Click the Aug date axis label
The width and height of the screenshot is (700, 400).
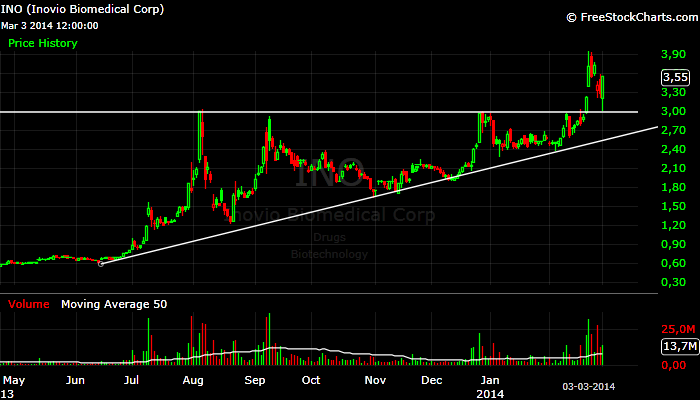[193, 380]
